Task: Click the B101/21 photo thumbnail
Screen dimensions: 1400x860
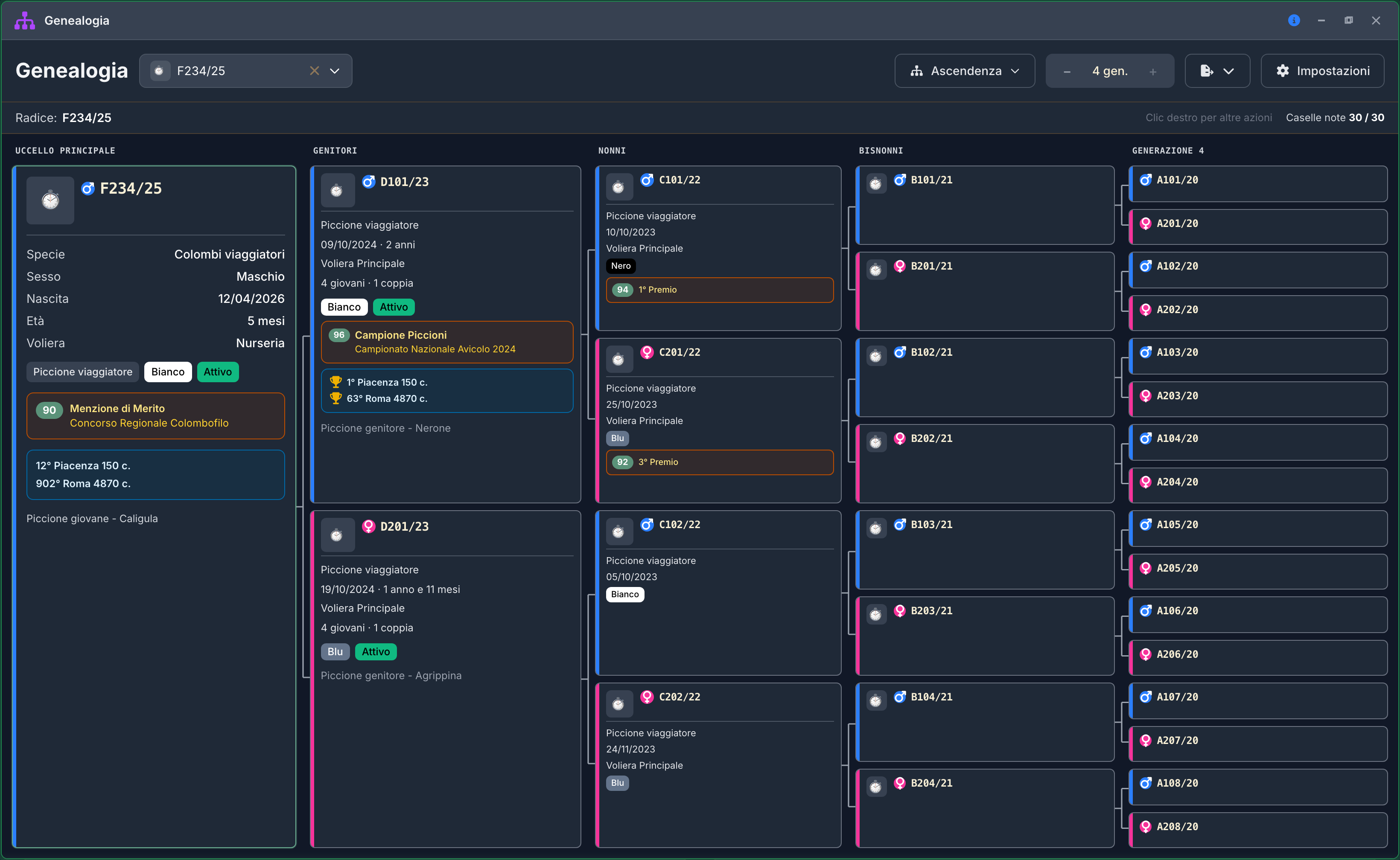Action: click(876, 184)
